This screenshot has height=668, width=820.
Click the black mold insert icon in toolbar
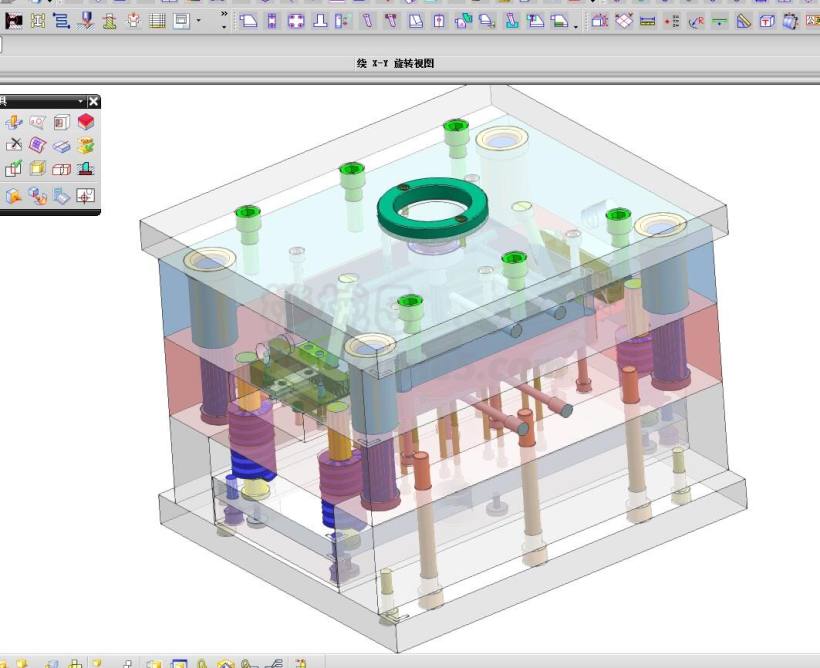point(14,21)
